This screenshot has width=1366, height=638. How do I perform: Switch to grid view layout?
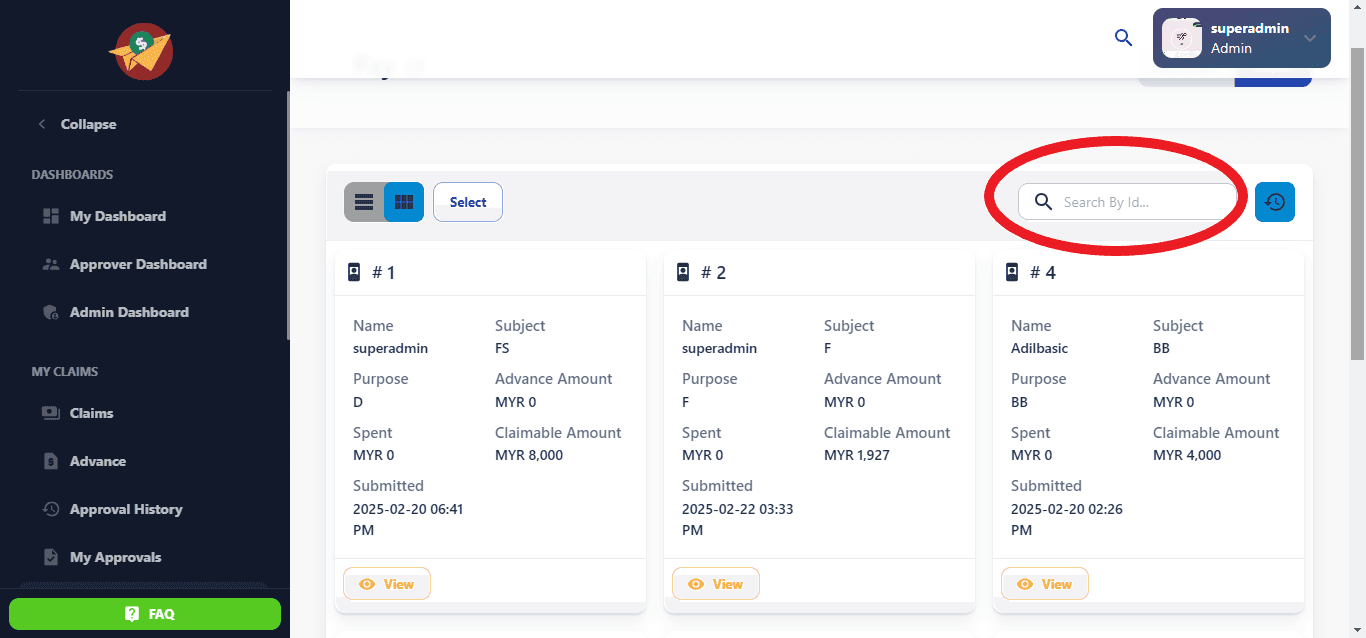click(404, 202)
